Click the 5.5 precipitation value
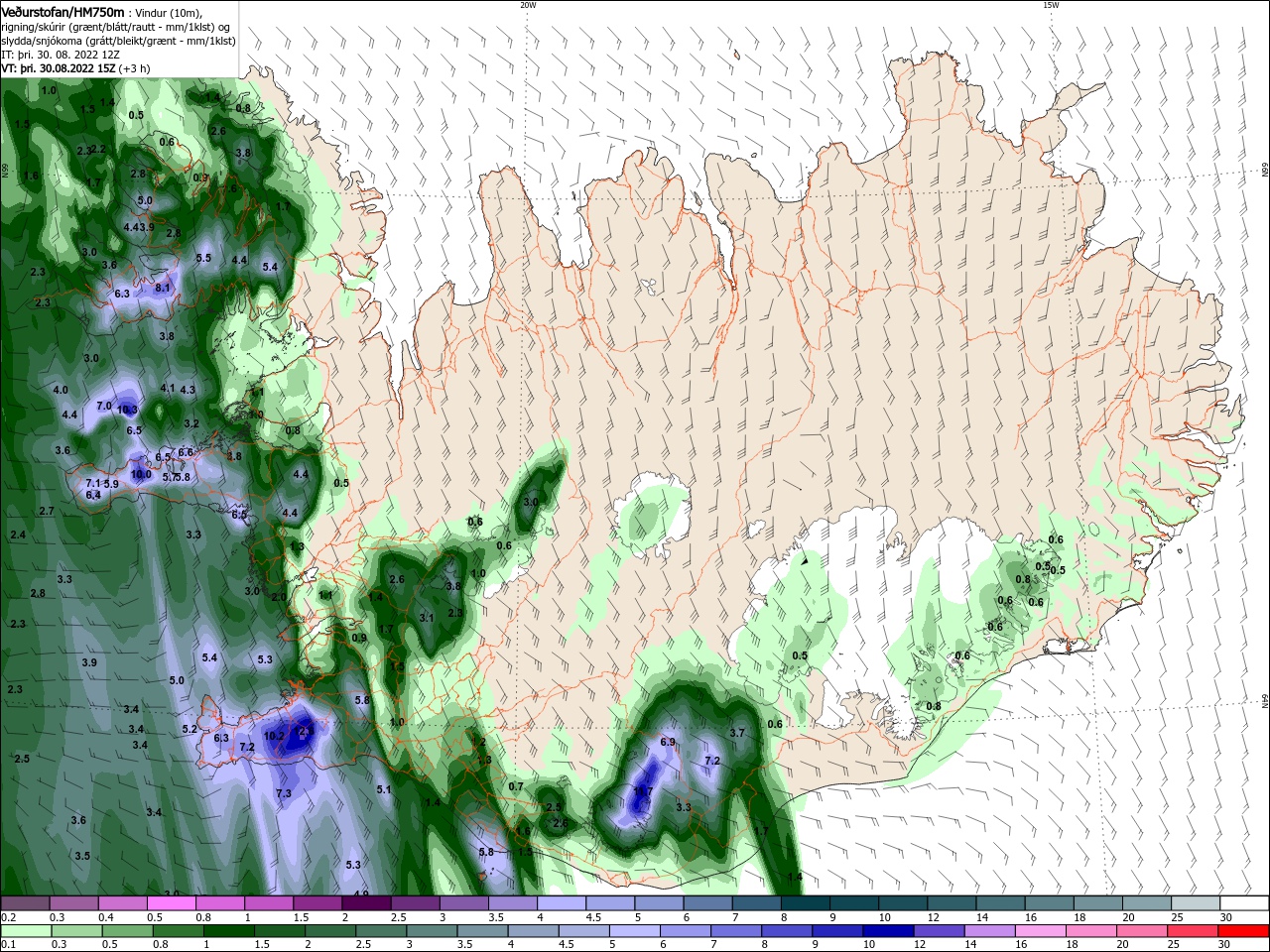 (x=203, y=258)
